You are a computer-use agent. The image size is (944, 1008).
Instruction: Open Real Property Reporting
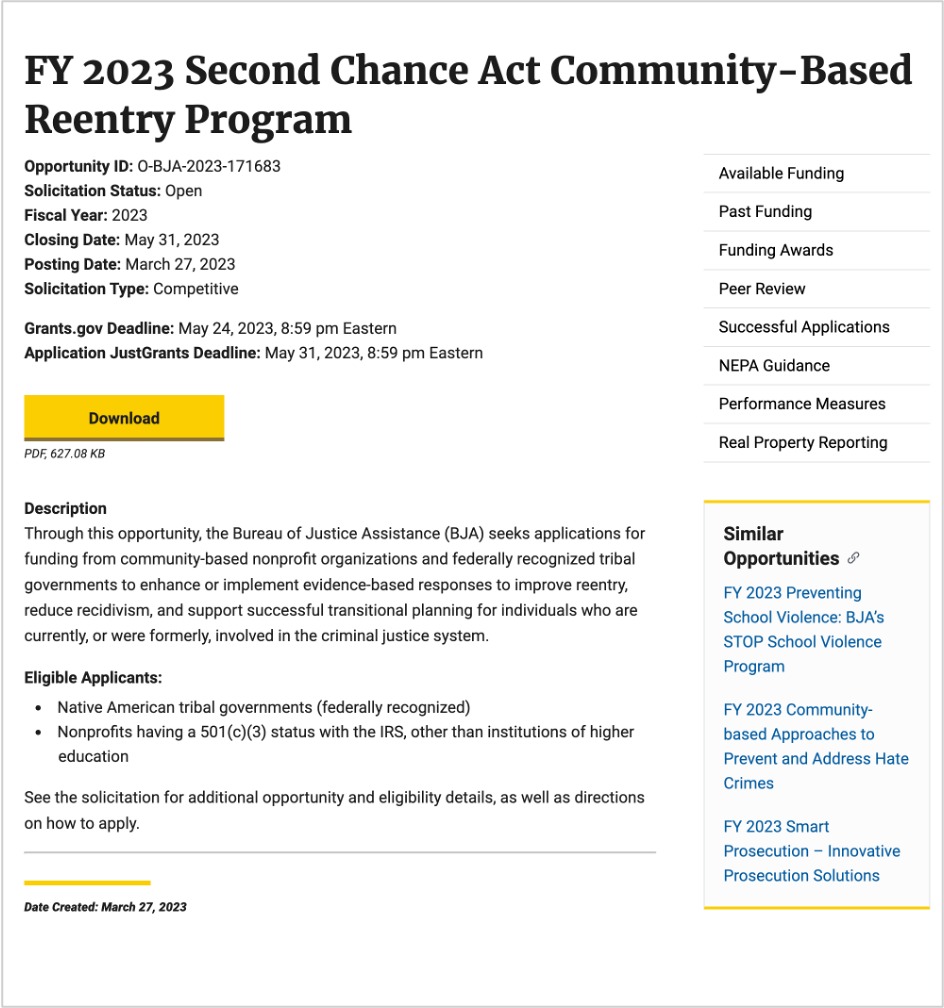(803, 442)
